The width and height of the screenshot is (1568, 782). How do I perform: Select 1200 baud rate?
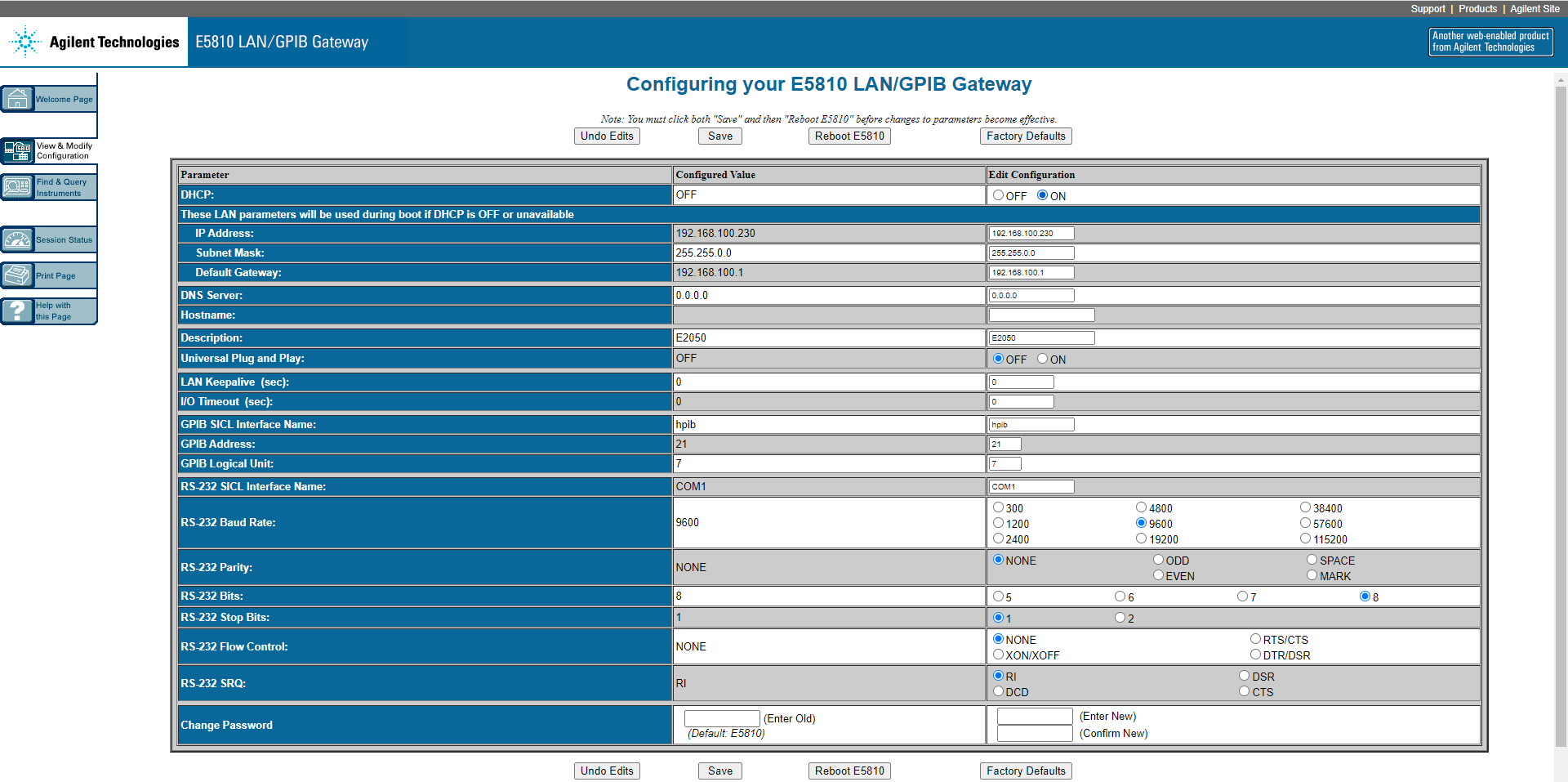998,523
